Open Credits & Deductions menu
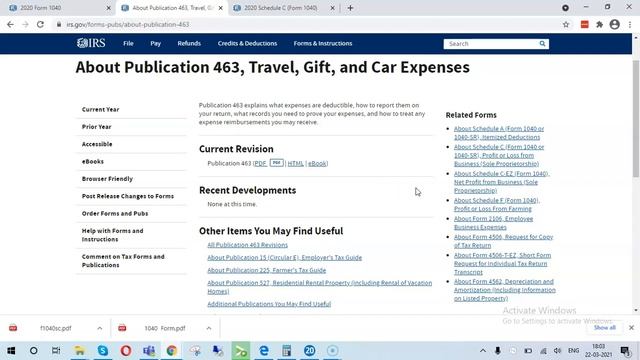Viewport: 640px width, 360px height. (x=247, y=43)
